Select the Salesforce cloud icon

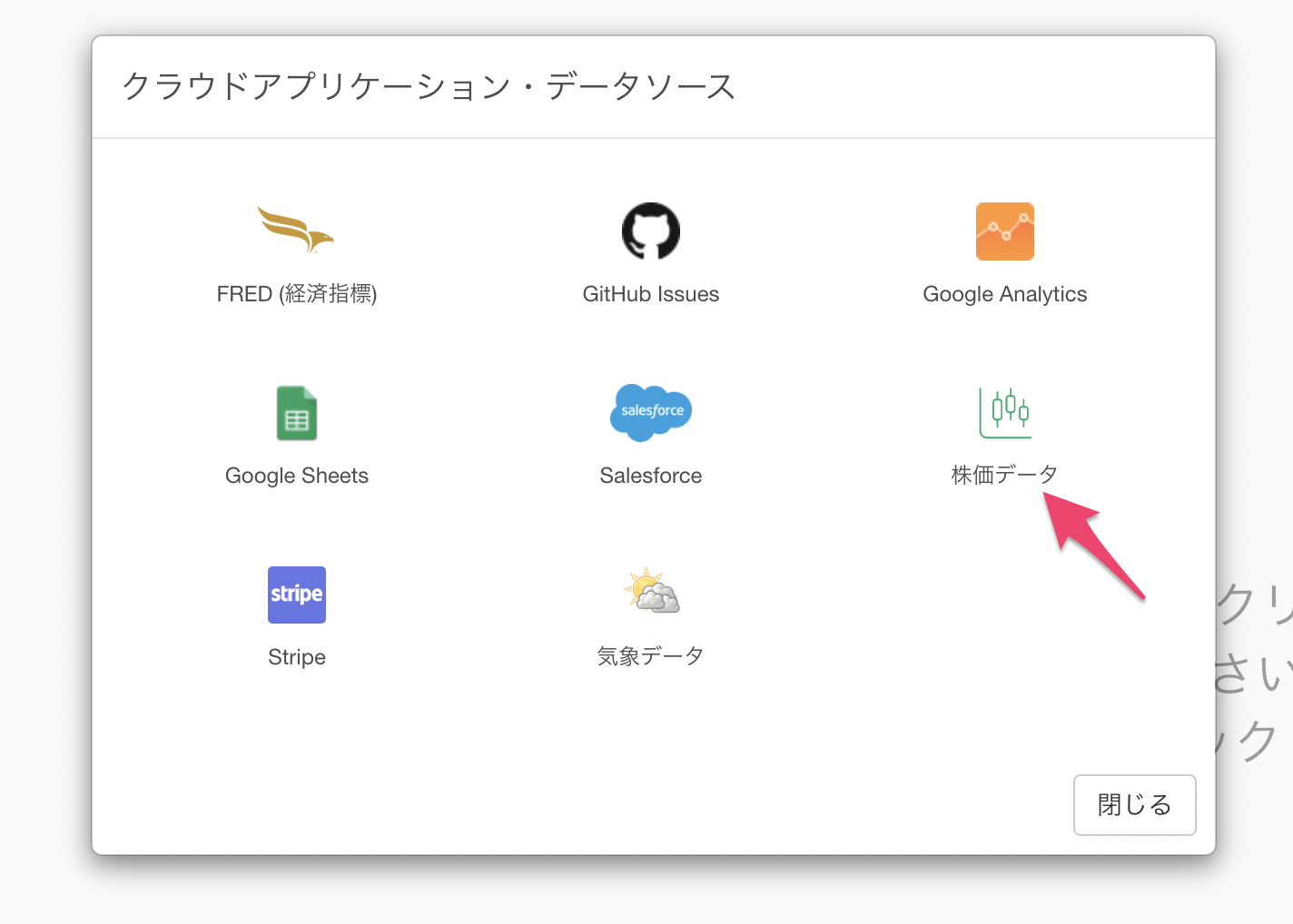pos(651,412)
